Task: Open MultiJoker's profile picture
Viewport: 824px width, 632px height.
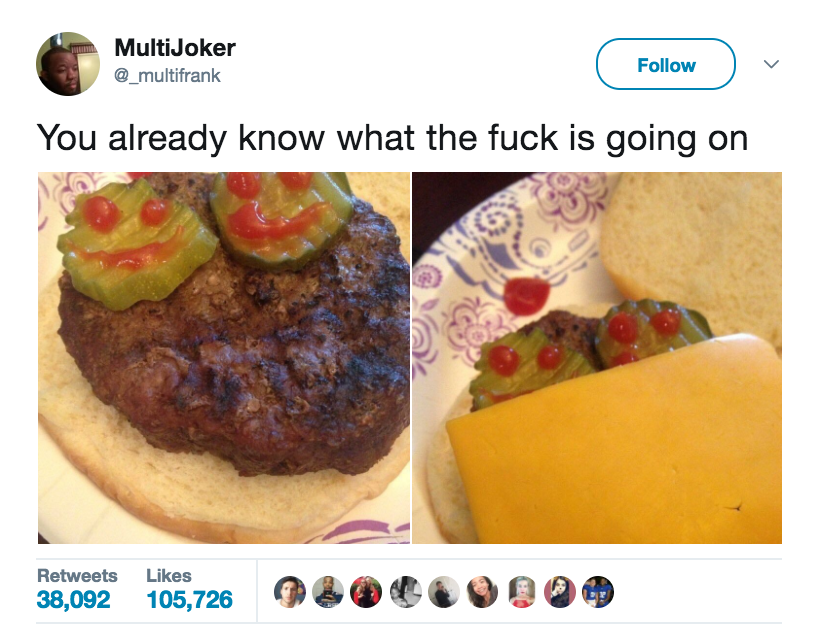Action: tap(68, 64)
